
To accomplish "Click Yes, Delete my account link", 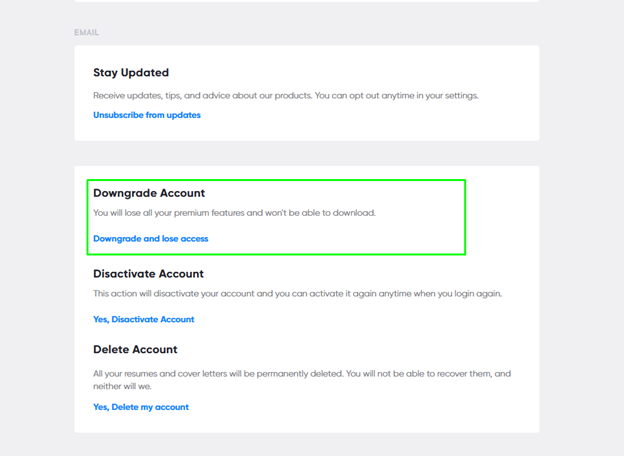I will 141,407.
